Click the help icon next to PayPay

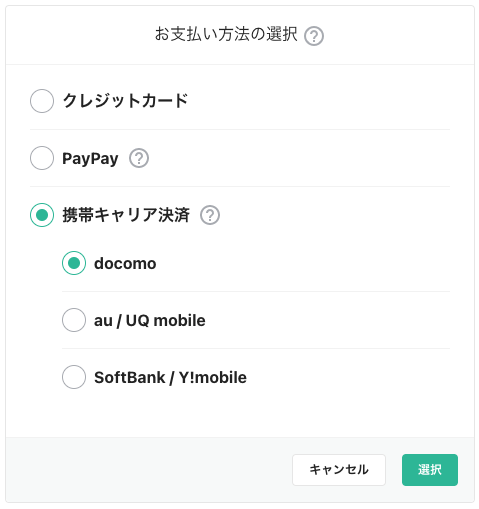(x=139, y=158)
